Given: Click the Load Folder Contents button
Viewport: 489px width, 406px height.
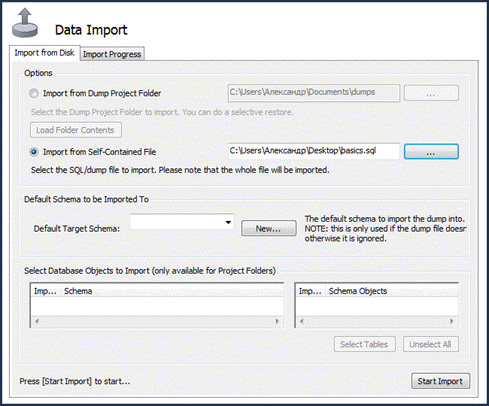Looking at the screenshot, I should [x=76, y=130].
